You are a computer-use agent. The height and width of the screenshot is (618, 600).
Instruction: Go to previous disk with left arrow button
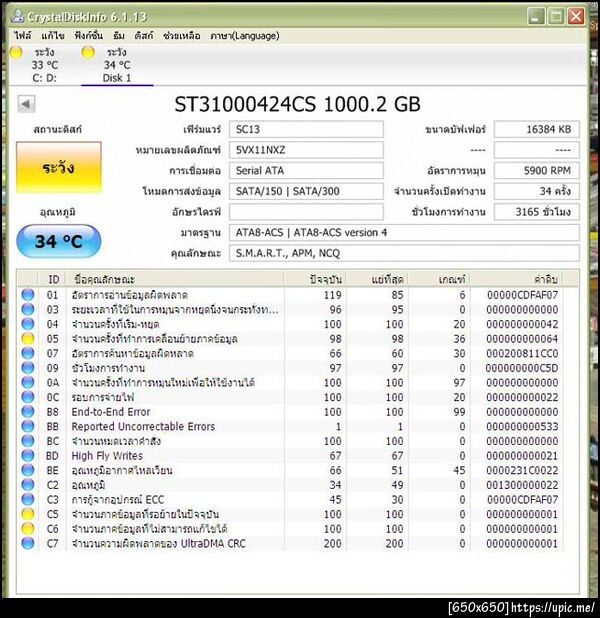(26, 104)
